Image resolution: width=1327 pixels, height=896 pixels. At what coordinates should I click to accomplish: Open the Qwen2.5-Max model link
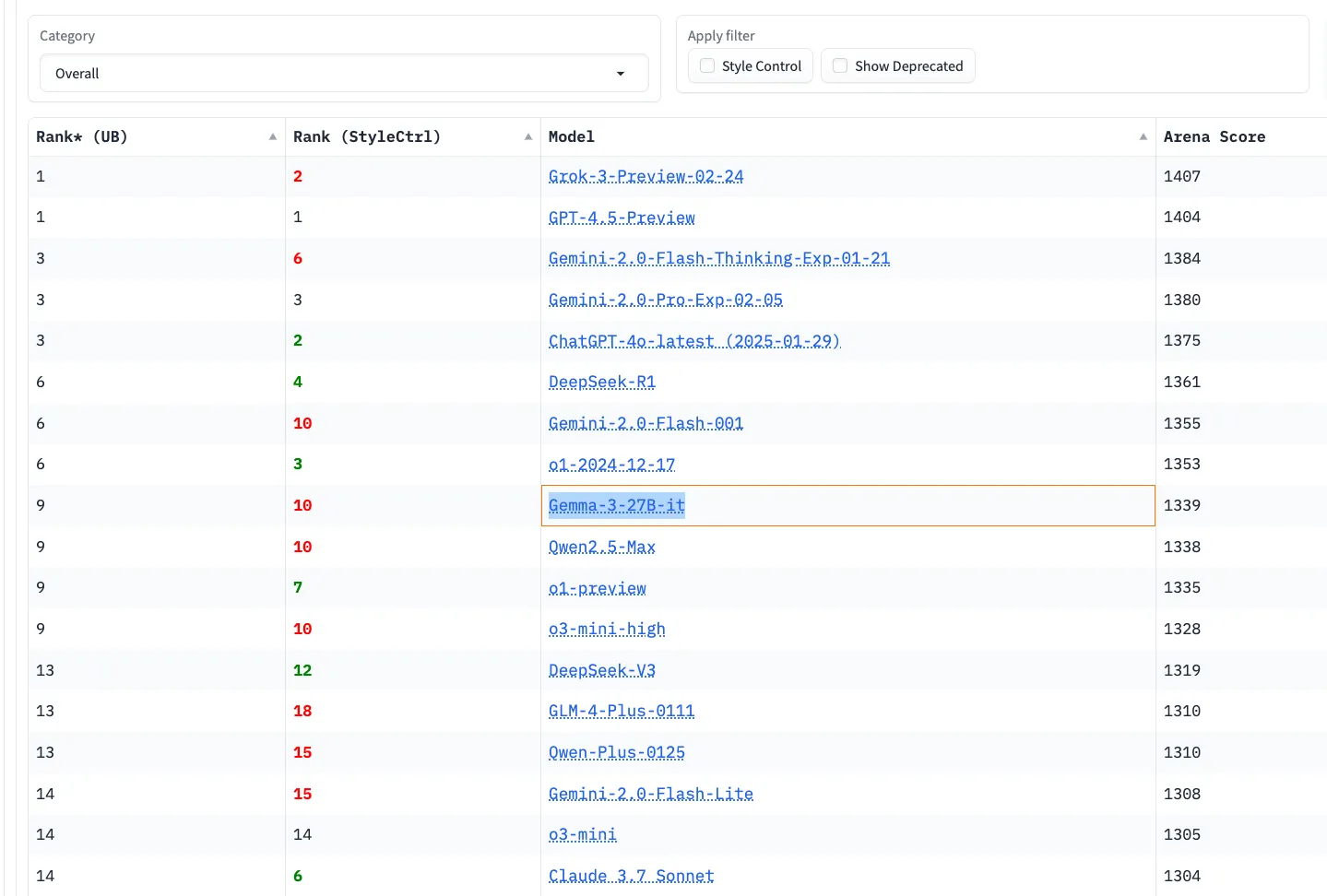tap(602, 547)
